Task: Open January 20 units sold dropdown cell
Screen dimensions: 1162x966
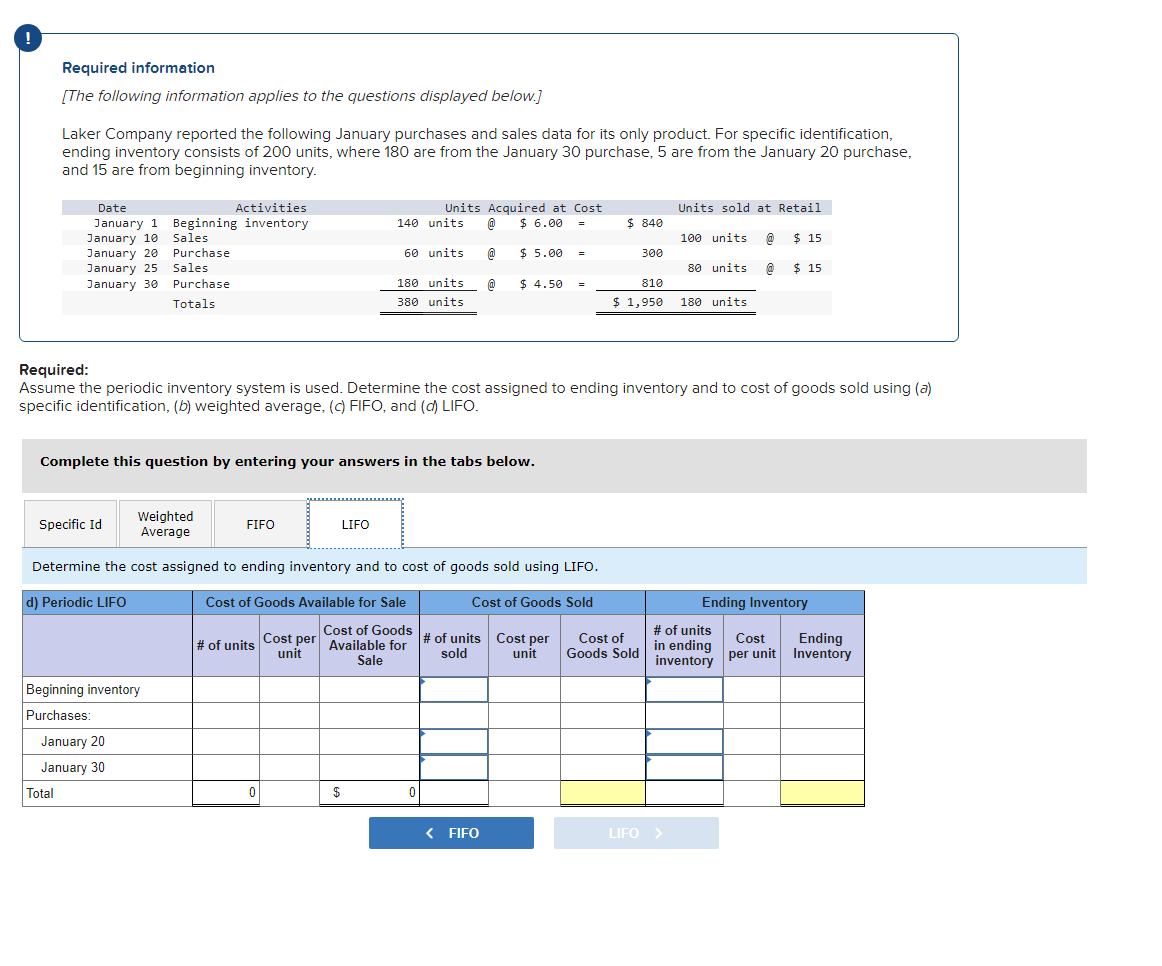Action: 454,742
